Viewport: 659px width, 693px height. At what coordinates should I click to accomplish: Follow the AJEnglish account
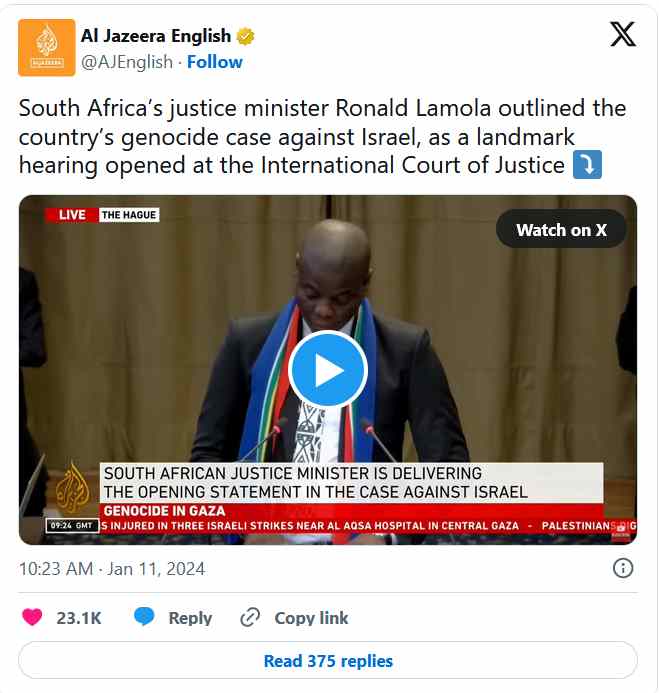[x=214, y=62]
